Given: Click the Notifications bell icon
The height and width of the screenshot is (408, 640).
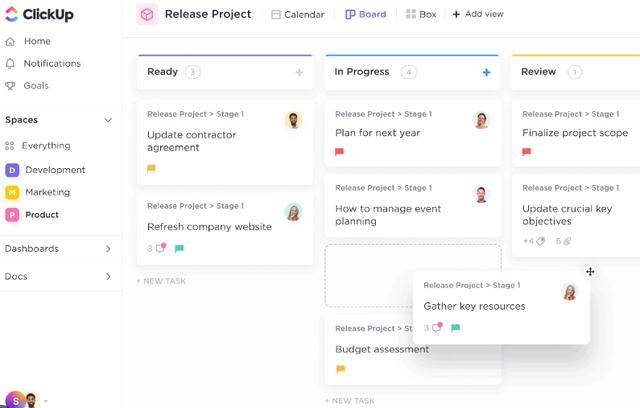Looking at the screenshot, I should click(10, 64).
